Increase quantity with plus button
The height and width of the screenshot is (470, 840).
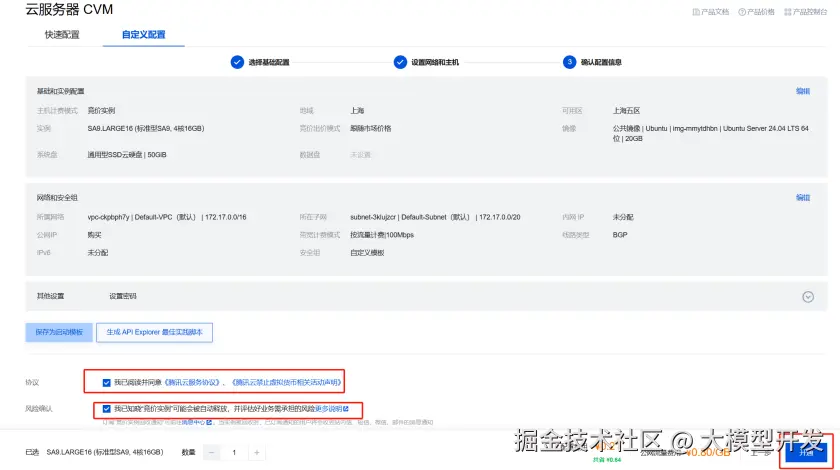point(257,453)
